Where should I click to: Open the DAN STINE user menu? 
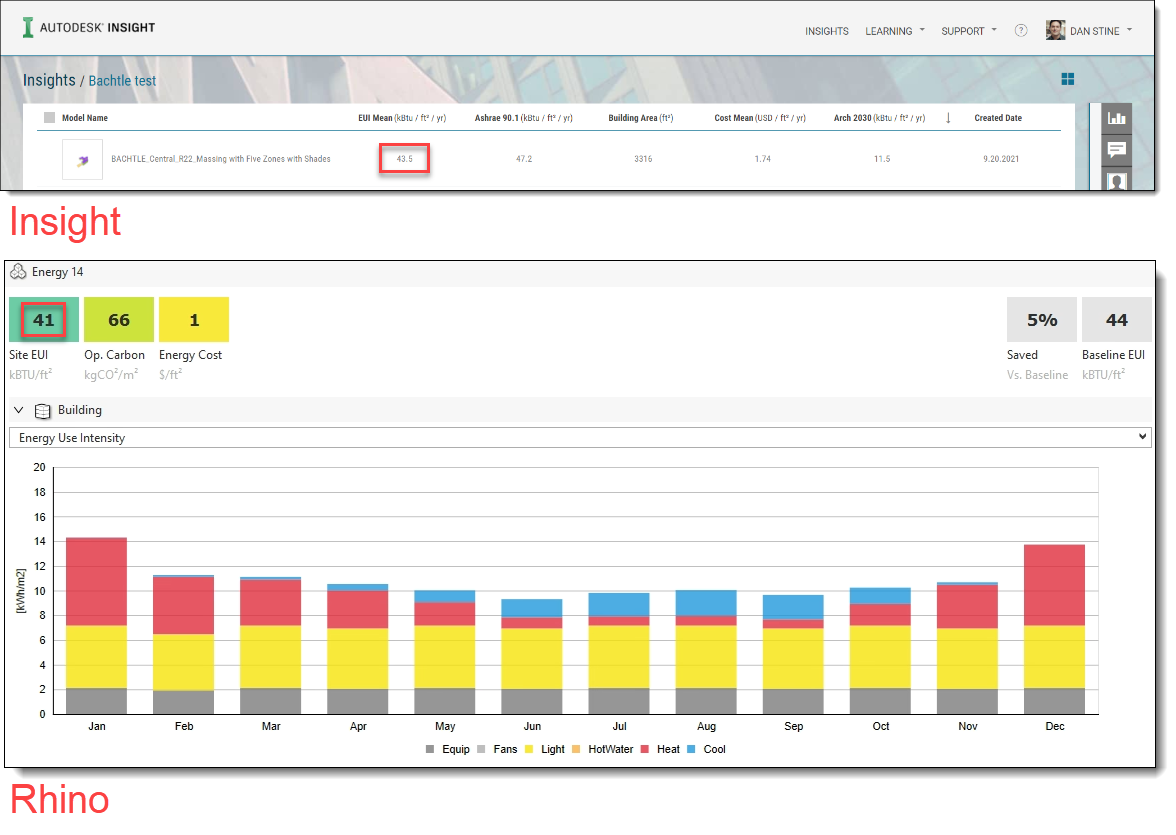pos(1100,31)
